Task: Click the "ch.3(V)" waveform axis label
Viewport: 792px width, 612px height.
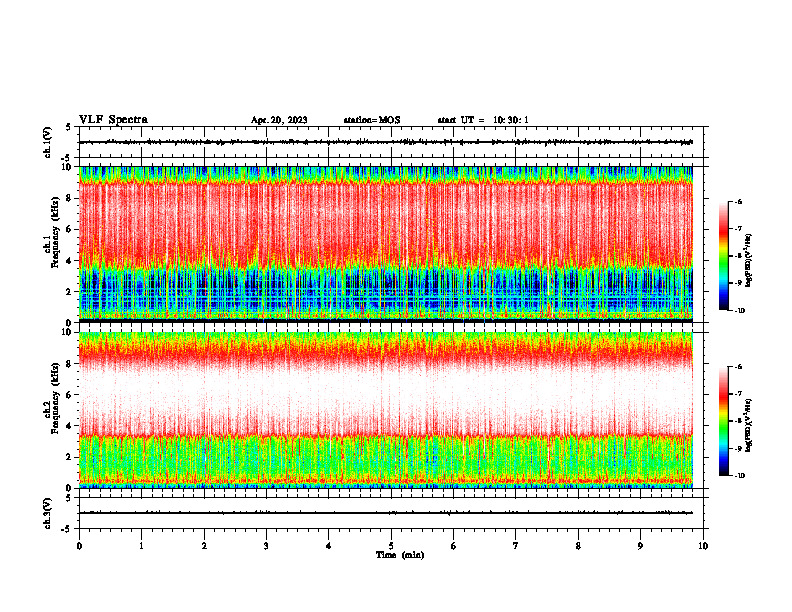Action: click(x=47, y=513)
